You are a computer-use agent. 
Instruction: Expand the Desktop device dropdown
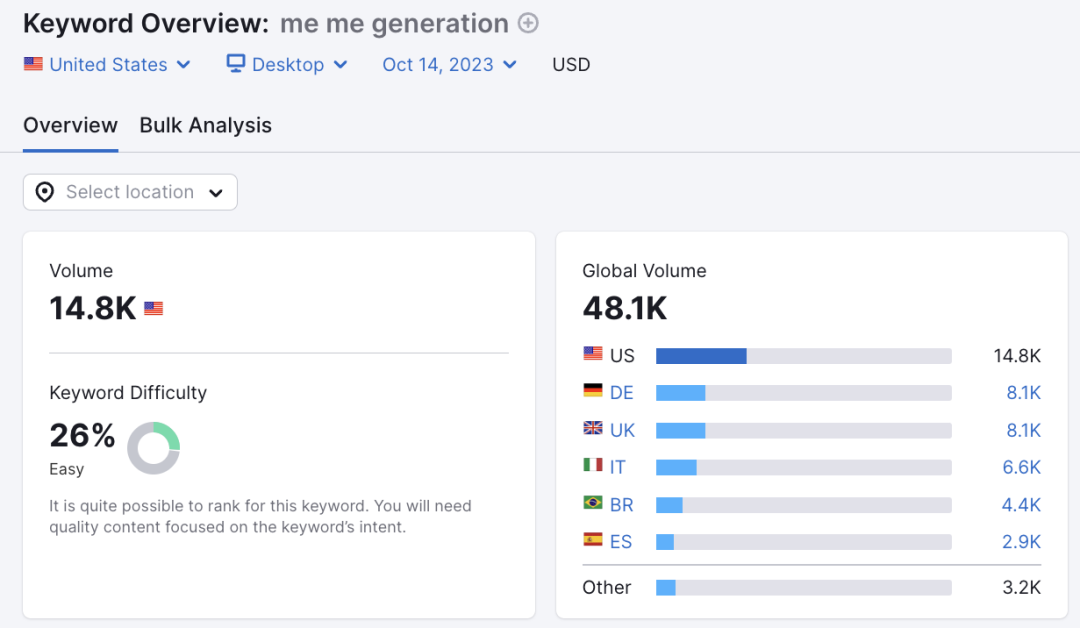(289, 65)
